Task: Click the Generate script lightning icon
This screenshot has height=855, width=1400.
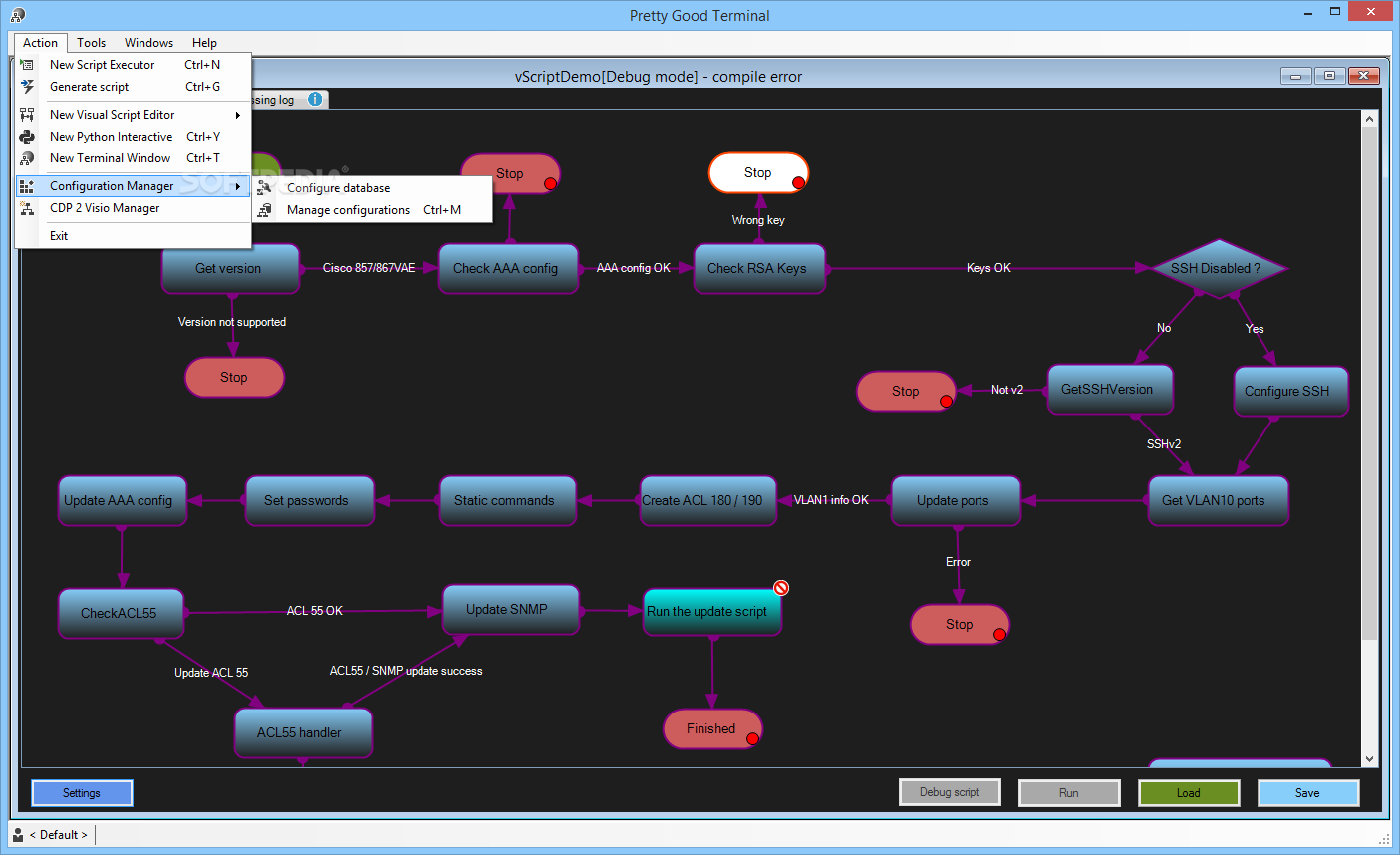Action: tap(27, 87)
